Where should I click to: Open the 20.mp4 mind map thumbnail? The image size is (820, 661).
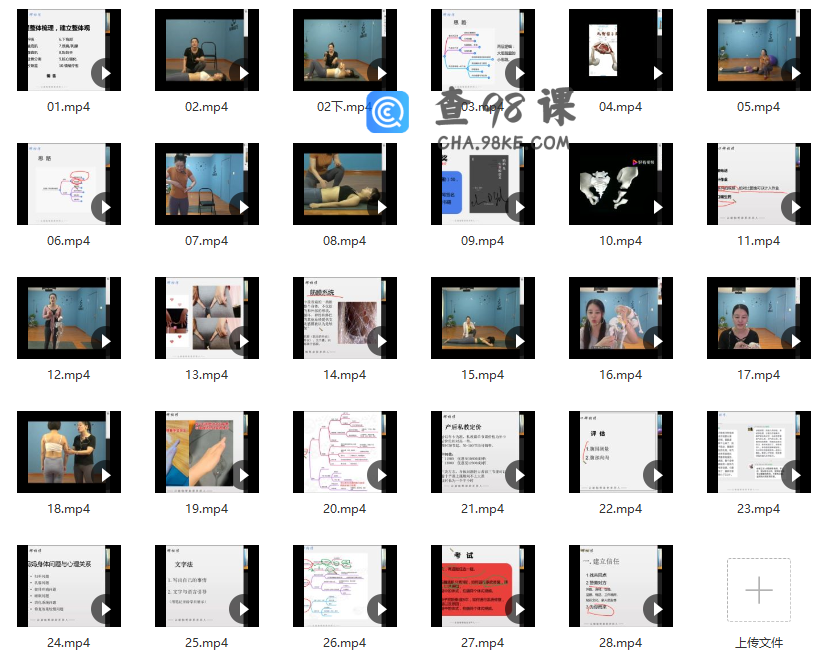coord(333,452)
